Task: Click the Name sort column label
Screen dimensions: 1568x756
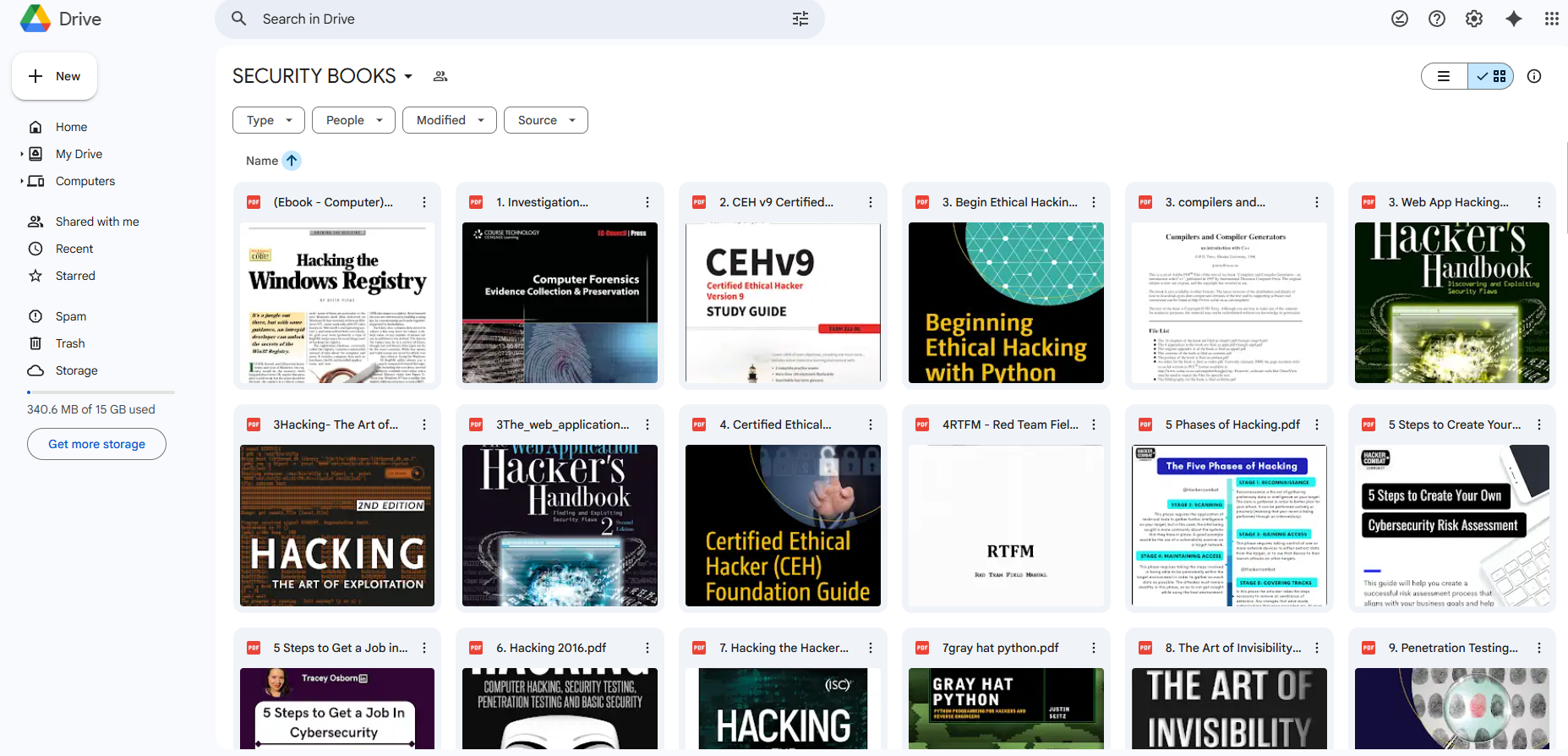Action: coord(262,161)
